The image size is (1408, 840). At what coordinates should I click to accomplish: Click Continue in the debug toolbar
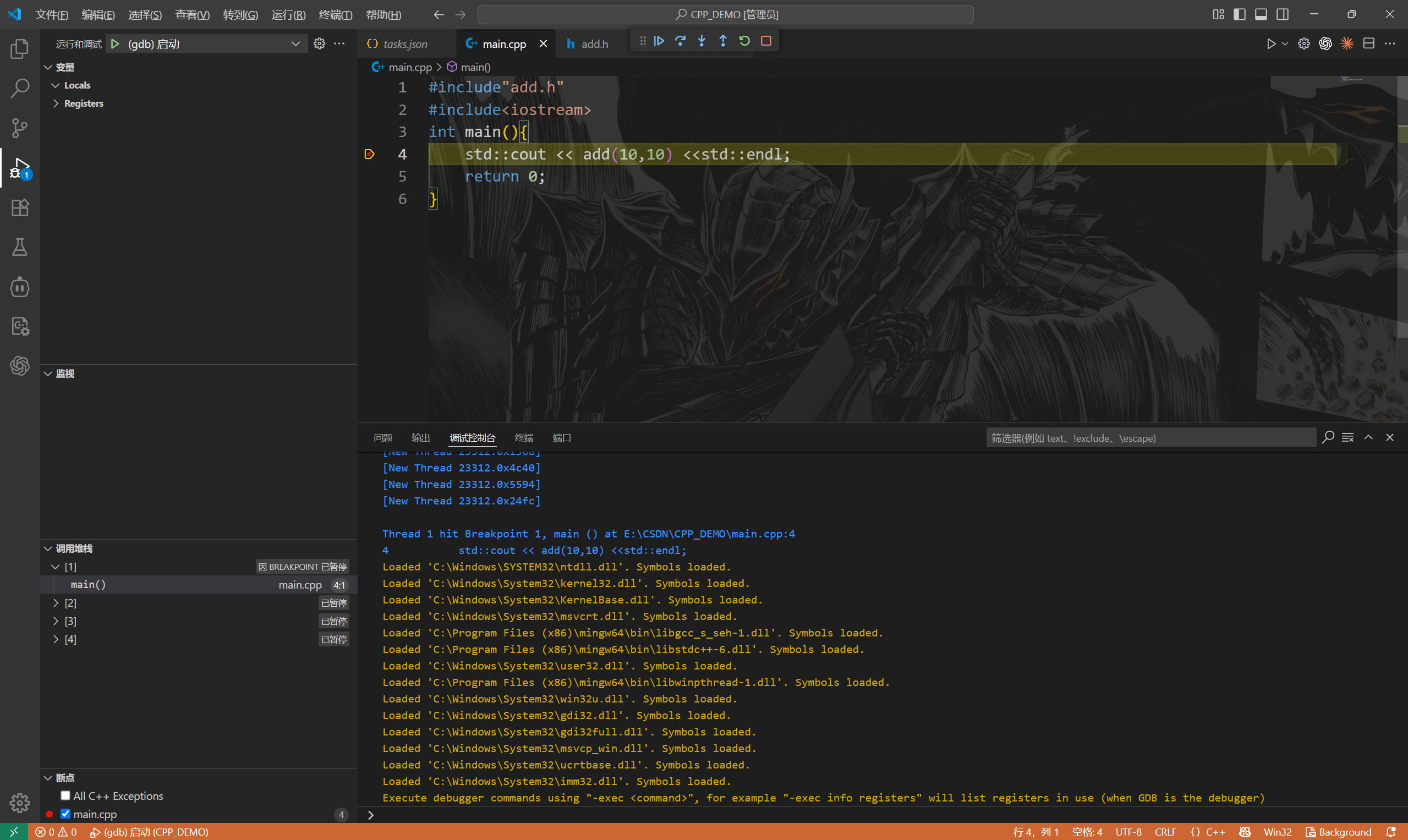[x=659, y=41]
